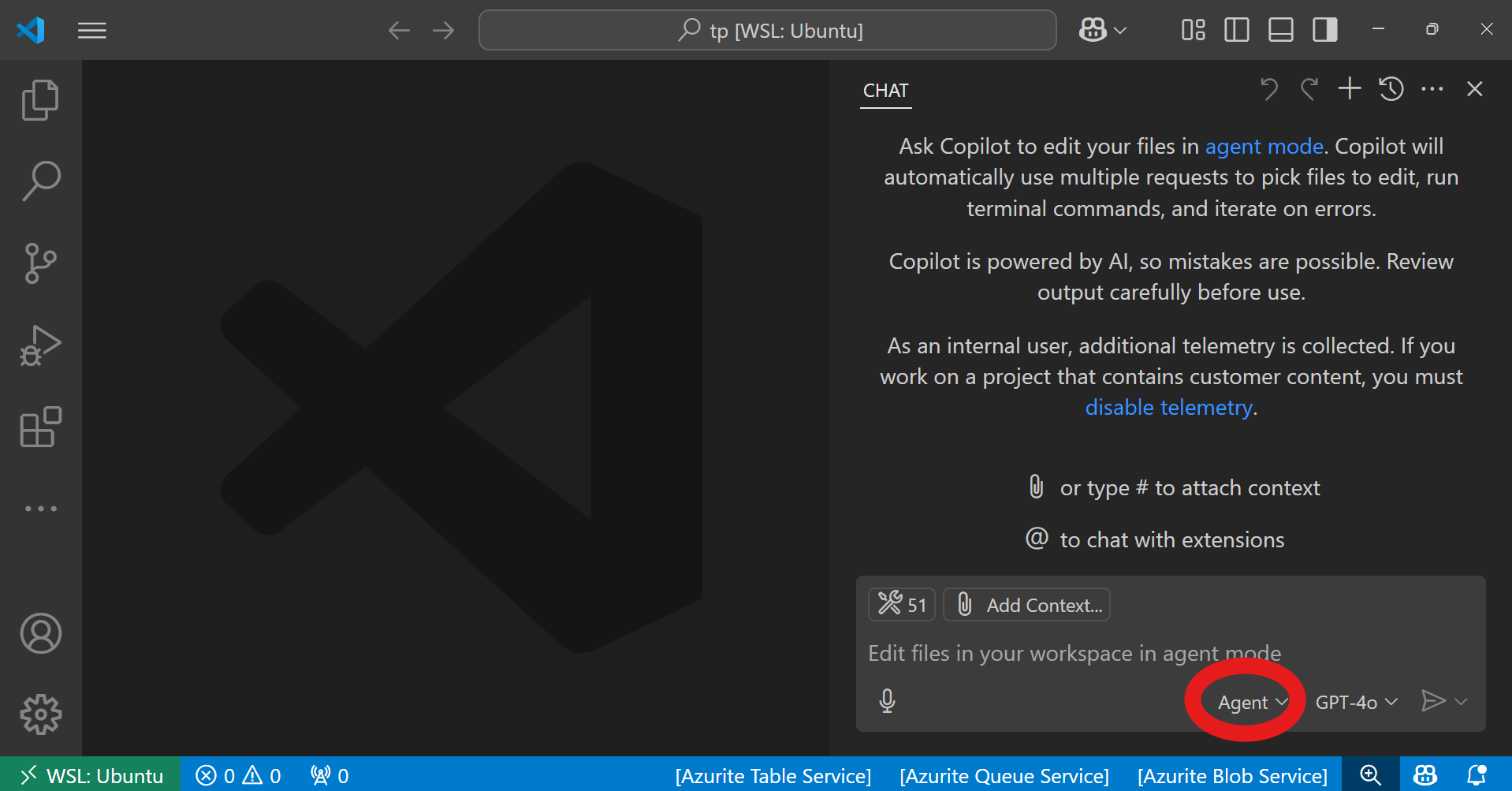The width and height of the screenshot is (1512, 791).
Task: Open the Source Control view
Action: coord(40,263)
